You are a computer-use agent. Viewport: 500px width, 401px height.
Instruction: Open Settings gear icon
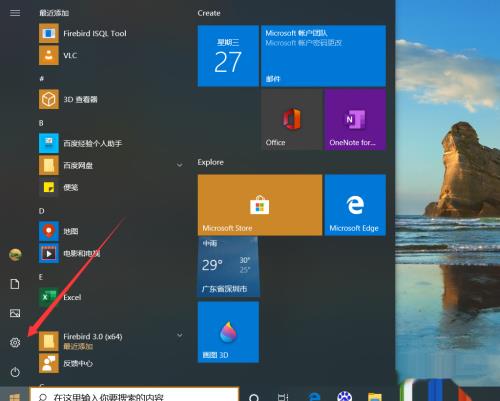(15, 342)
